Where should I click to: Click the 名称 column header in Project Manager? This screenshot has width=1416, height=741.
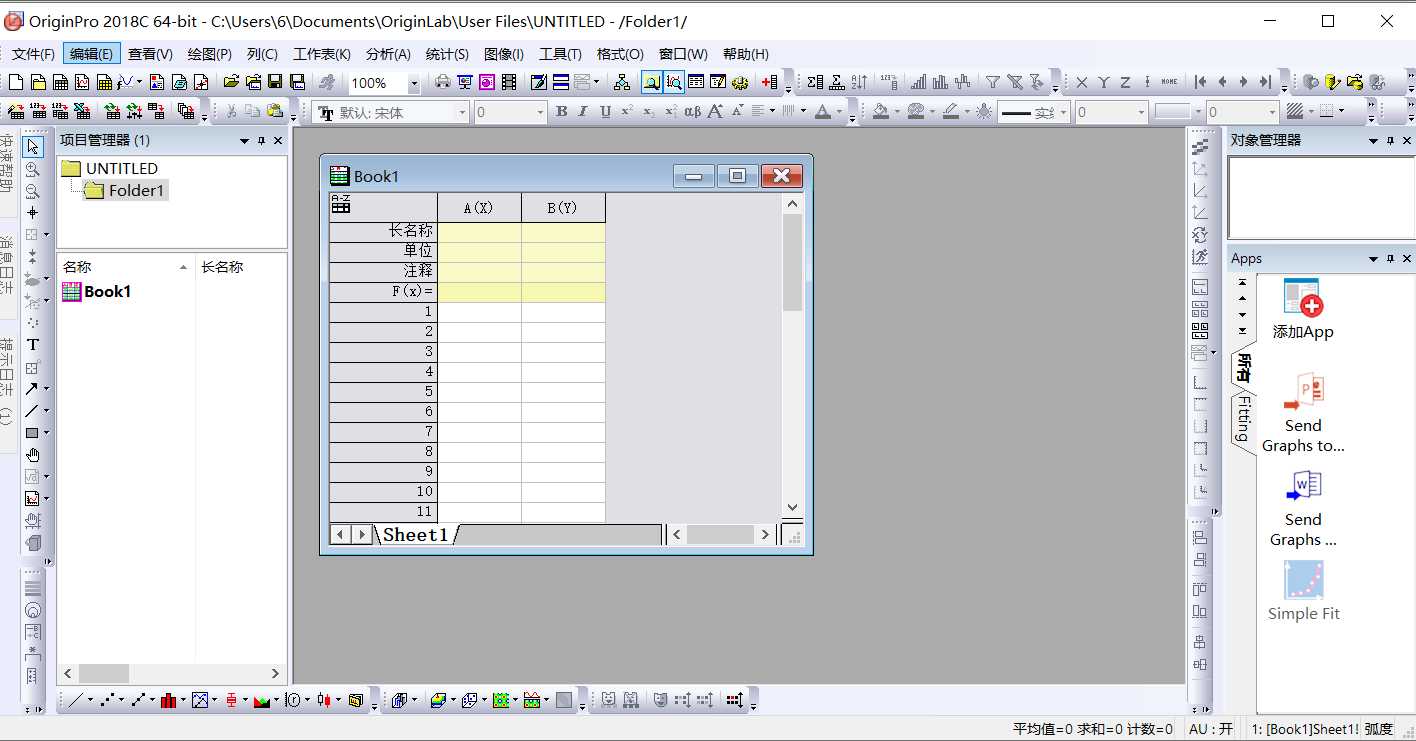point(126,267)
